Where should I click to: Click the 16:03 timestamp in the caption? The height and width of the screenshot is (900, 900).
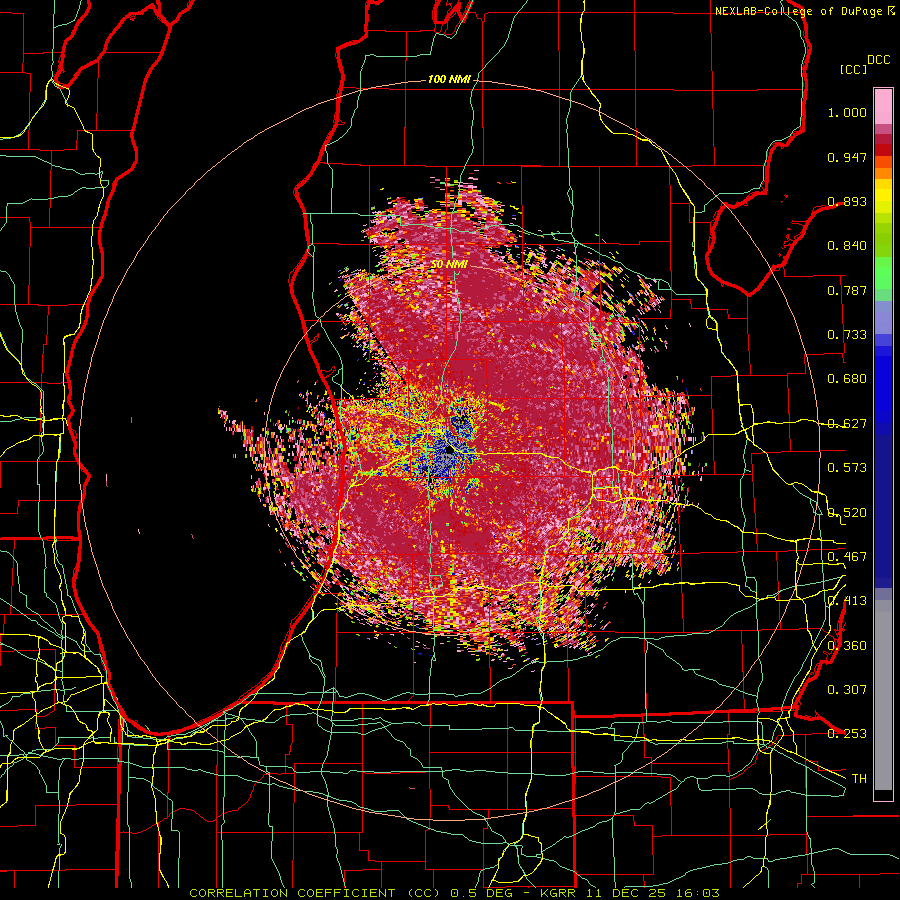(x=699, y=893)
